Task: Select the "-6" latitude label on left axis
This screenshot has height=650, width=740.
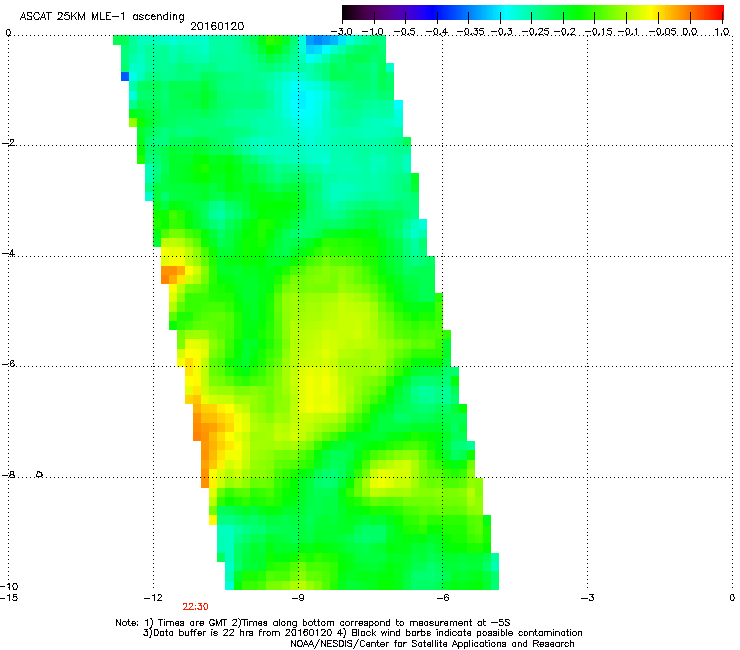Action: (8, 364)
